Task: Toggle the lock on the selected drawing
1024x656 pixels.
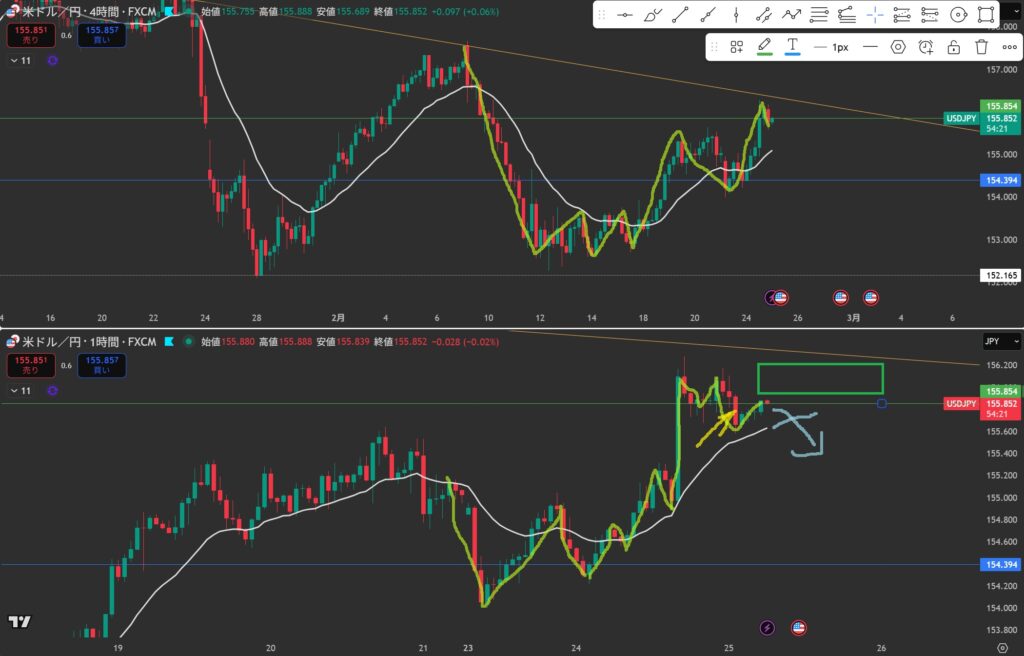Action: click(x=954, y=47)
